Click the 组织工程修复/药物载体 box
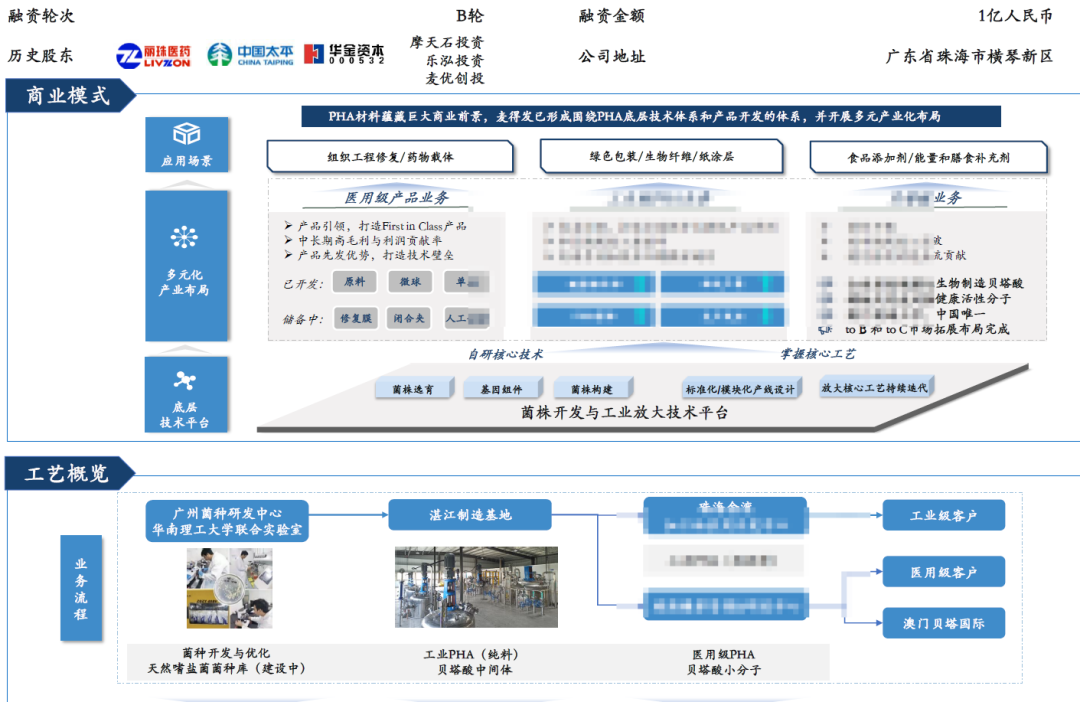1080x702 pixels. point(389,157)
